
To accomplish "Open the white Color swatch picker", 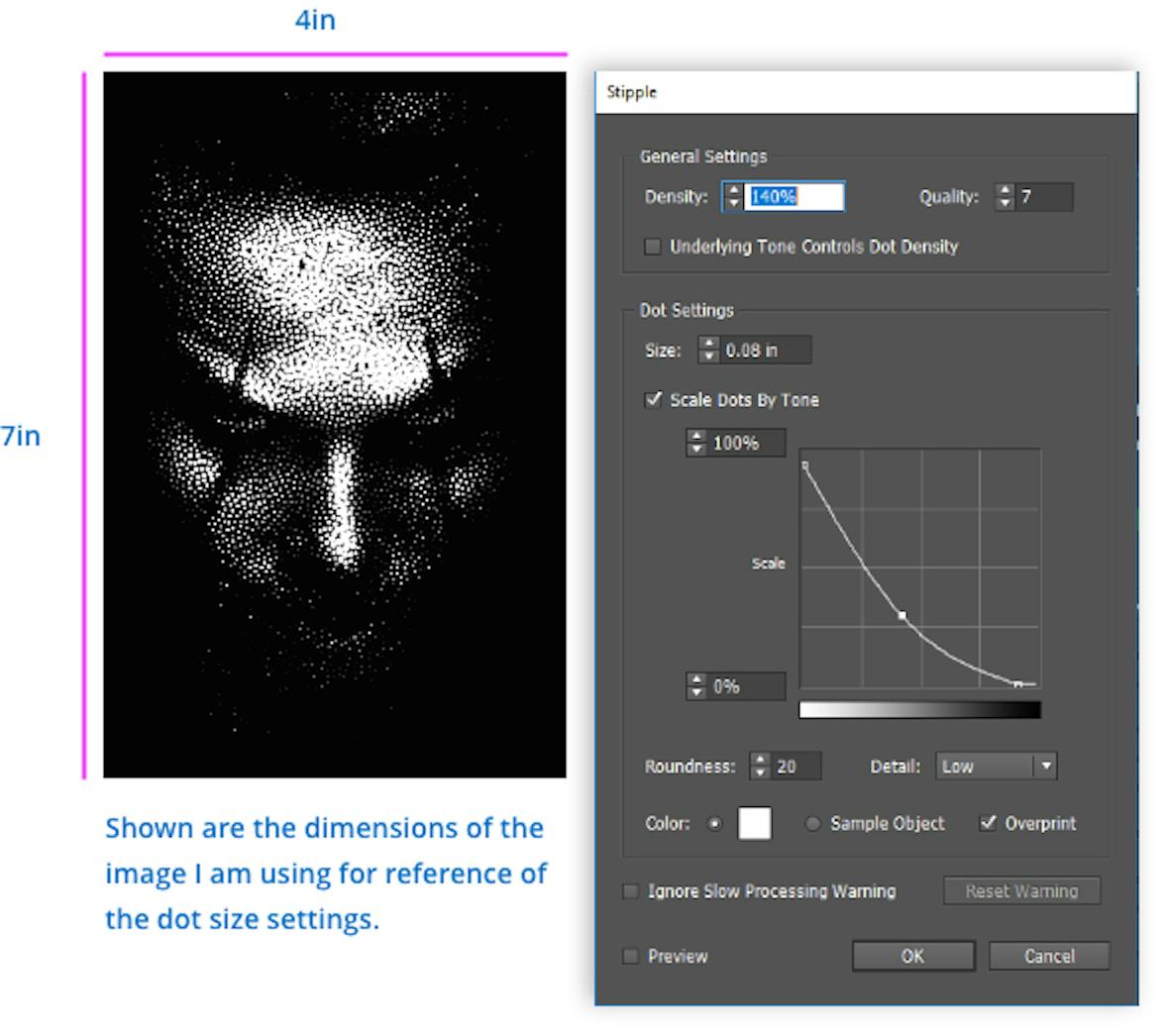I will tap(754, 823).
